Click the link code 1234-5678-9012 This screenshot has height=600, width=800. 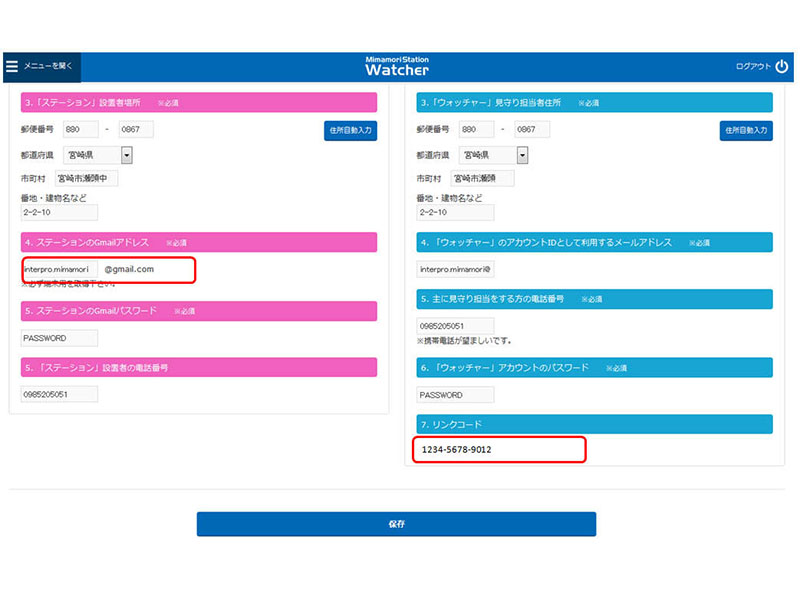(x=457, y=449)
